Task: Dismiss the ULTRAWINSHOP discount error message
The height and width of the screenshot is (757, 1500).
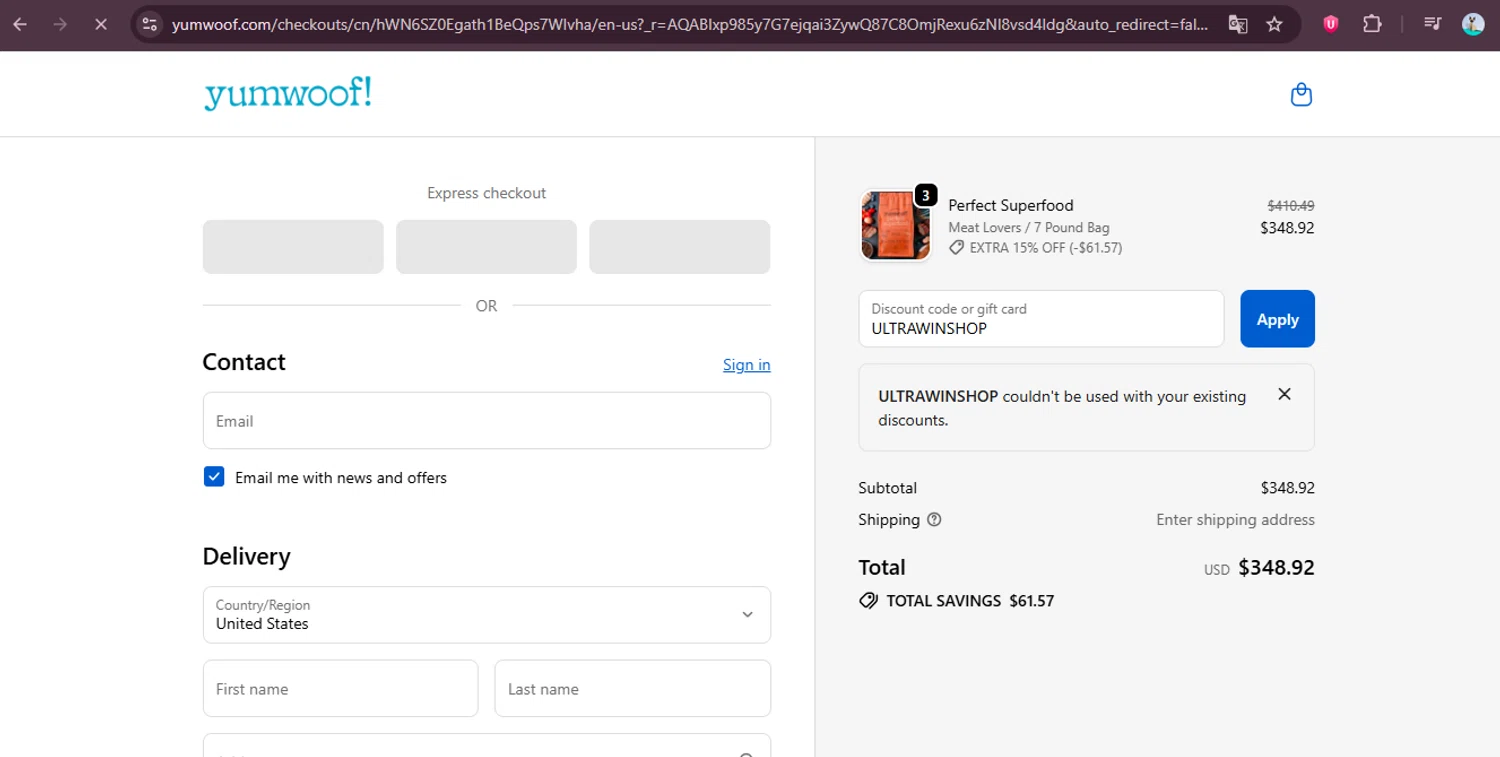Action: pos(1284,394)
